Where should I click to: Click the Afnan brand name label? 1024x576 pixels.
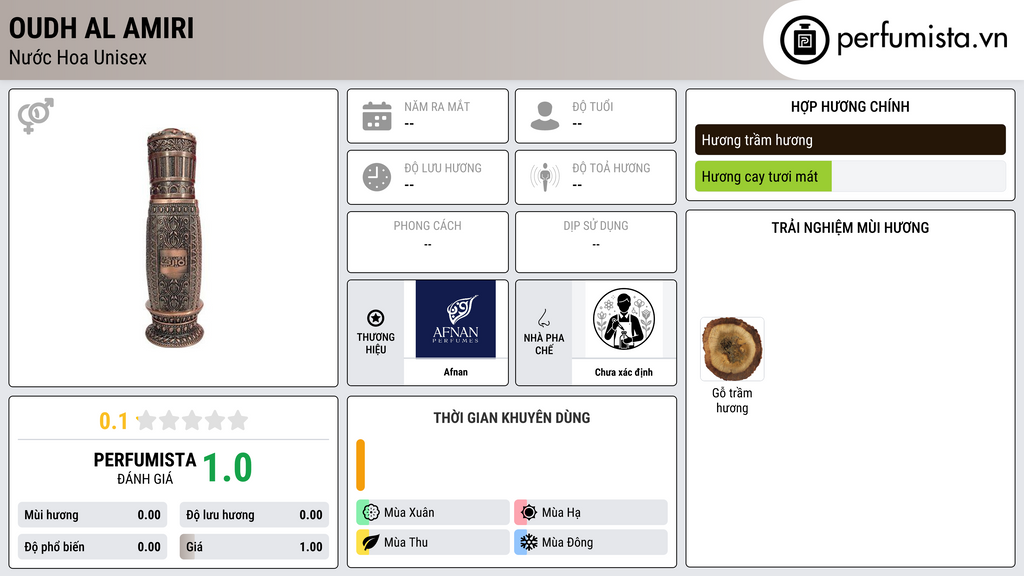pos(456,372)
